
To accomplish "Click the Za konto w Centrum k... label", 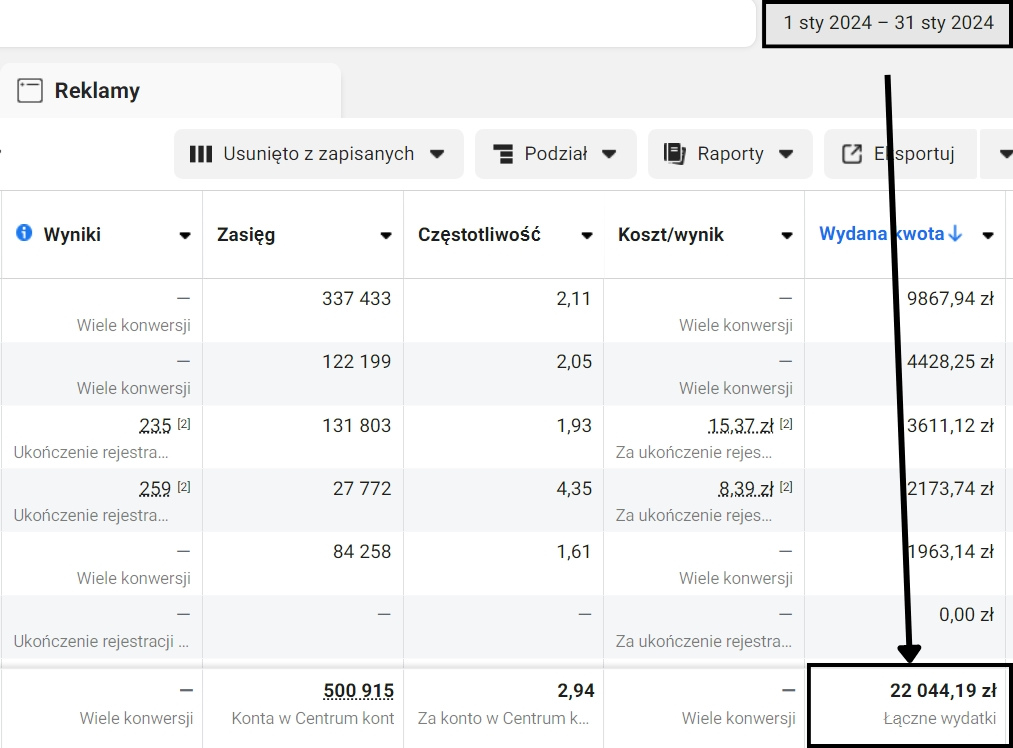I will tap(503, 718).
